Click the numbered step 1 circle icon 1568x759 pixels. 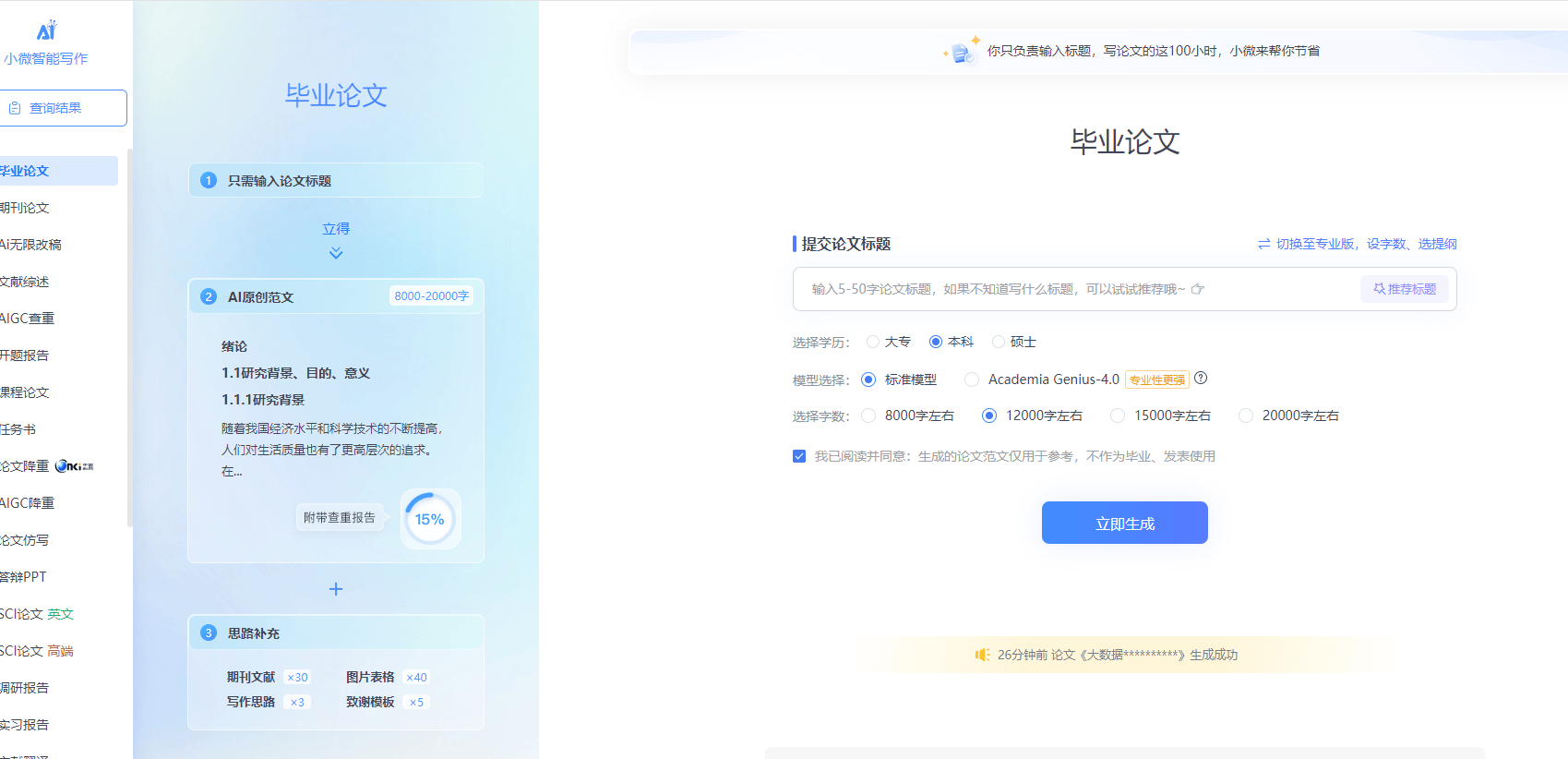209,180
